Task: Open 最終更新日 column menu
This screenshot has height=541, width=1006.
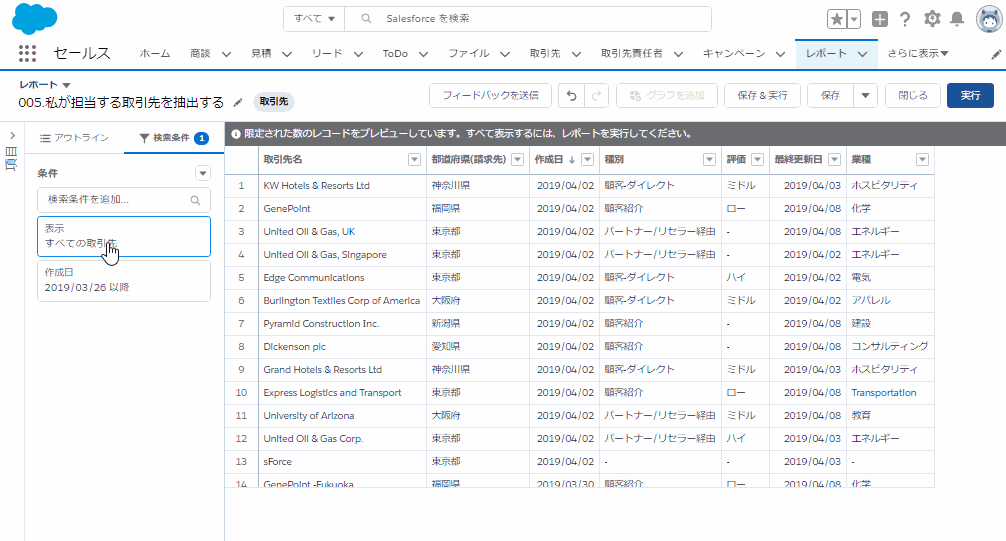Action: click(834, 160)
